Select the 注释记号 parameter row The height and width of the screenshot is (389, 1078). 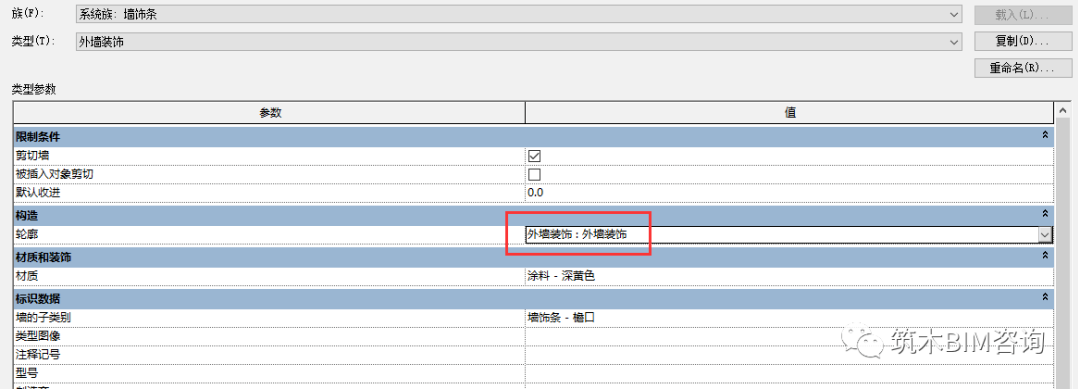click(534, 355)
